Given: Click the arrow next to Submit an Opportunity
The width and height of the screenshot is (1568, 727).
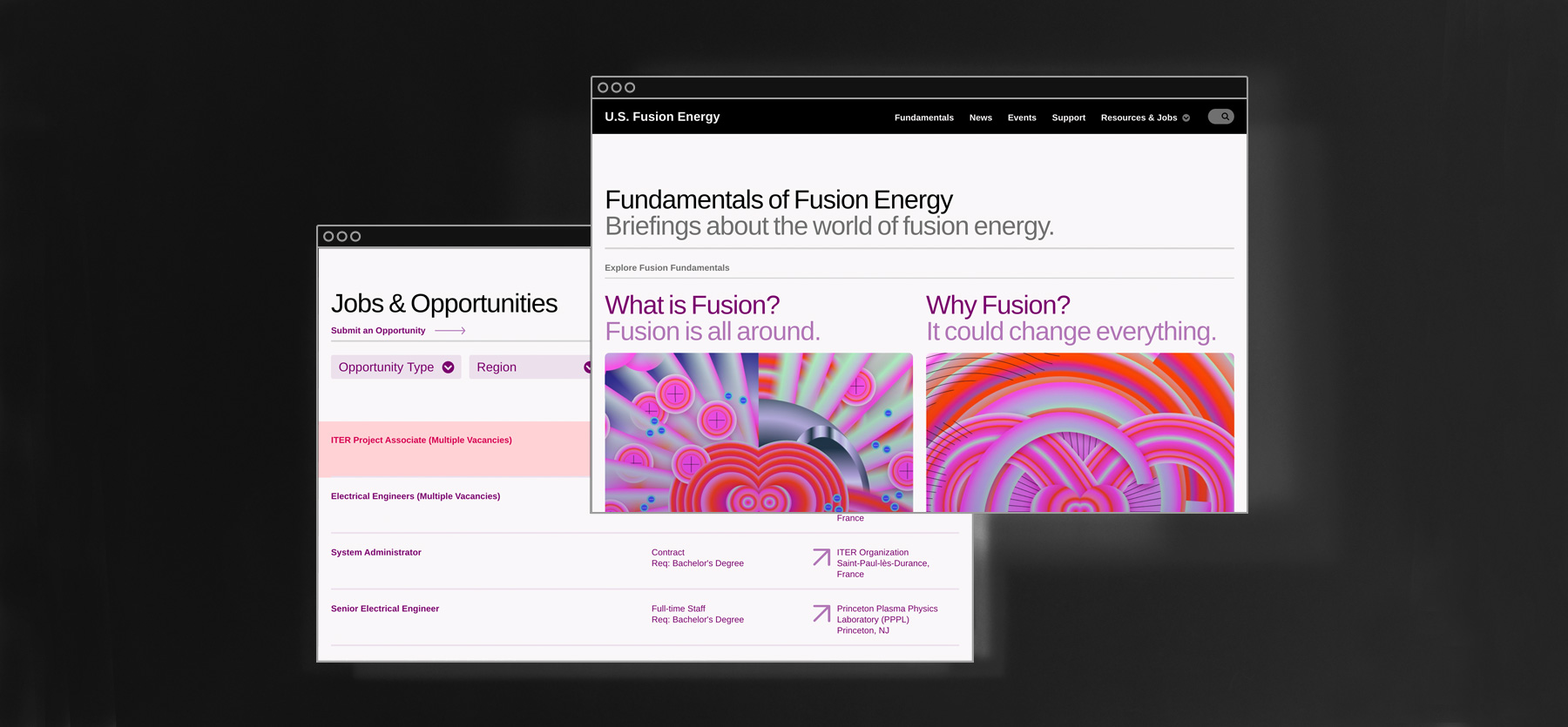Looking at the screenshot, I should [450, 331].
